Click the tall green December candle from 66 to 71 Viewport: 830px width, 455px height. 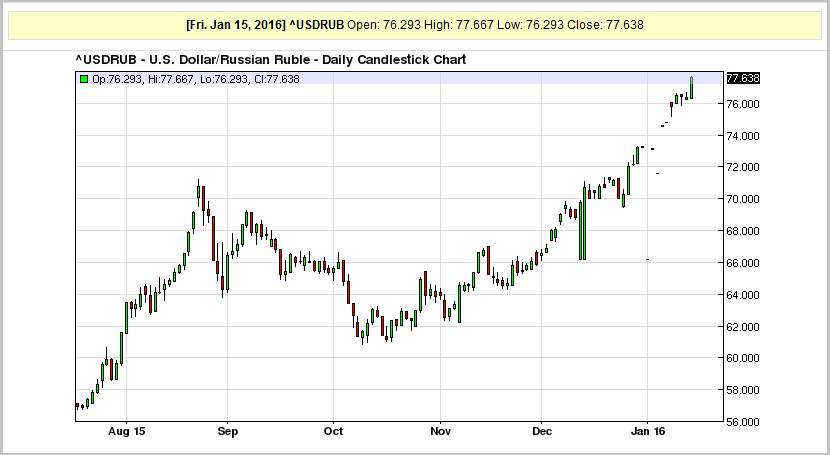(x=584, y=222)
